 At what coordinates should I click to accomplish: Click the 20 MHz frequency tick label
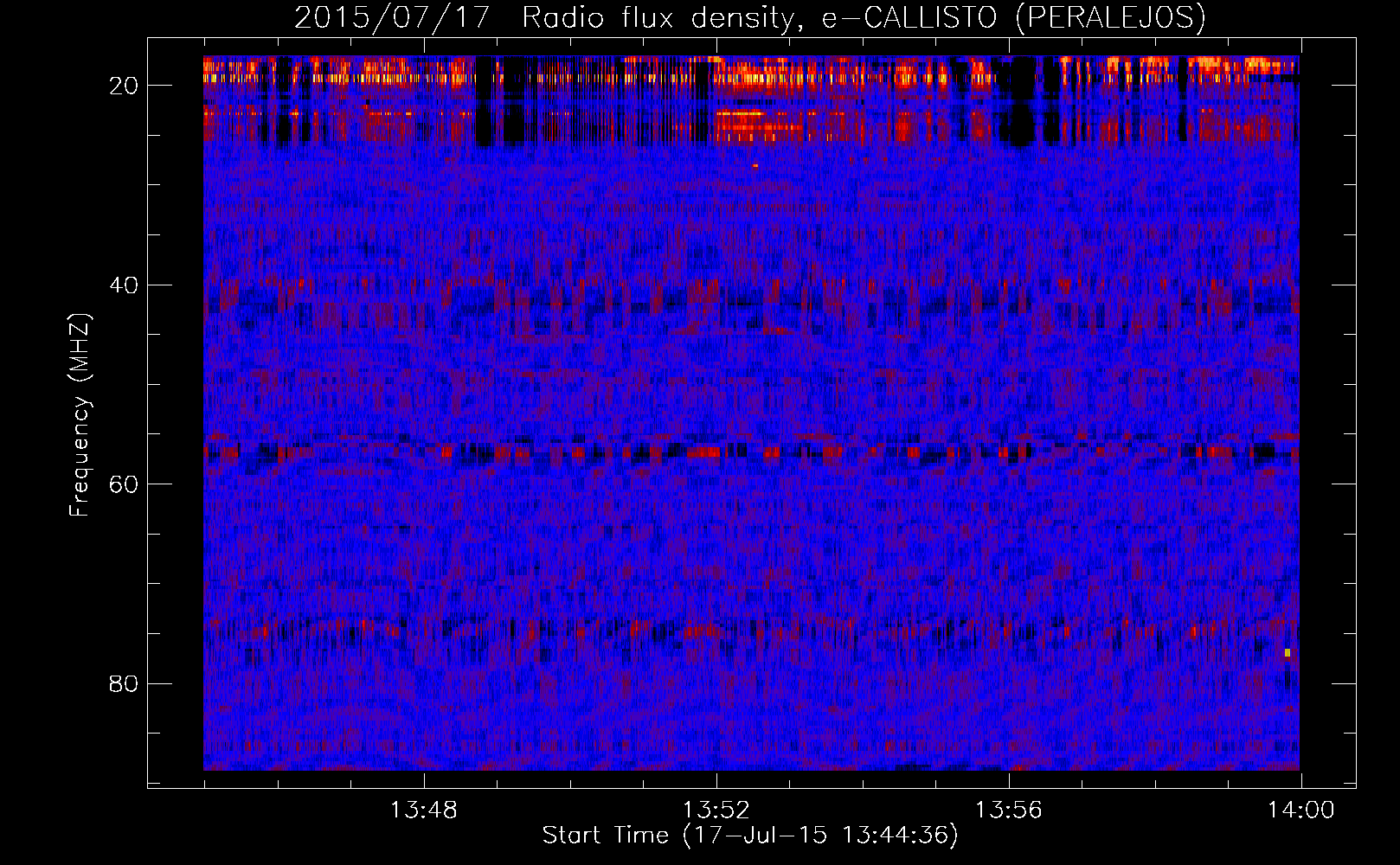point(124,86)
